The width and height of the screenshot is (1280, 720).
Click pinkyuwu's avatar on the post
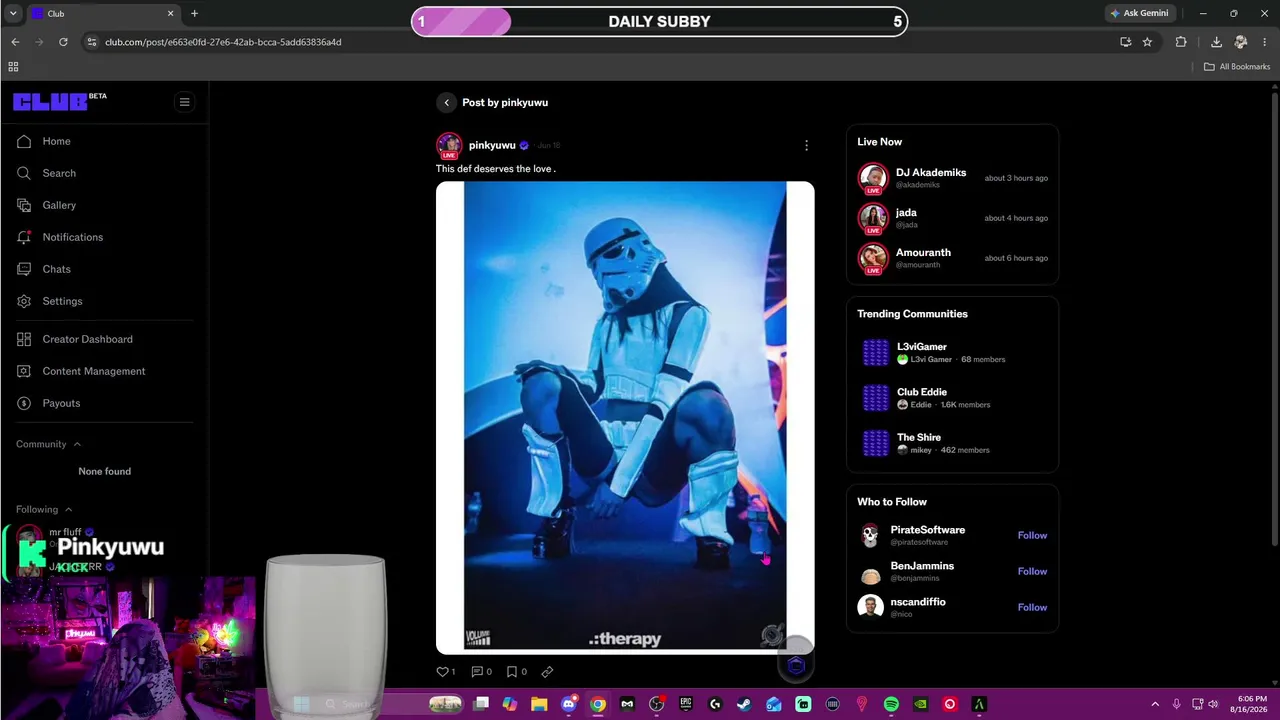coord(449,145)
